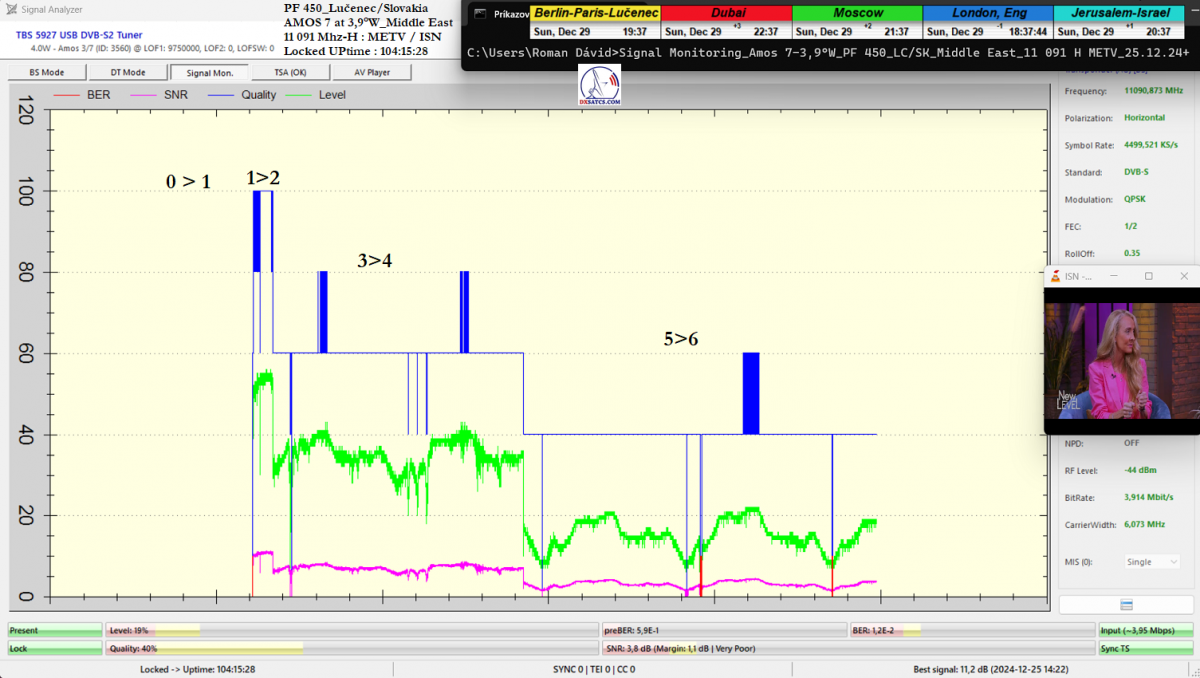This screenshot has height=678, width=1200.
Task: Close the VLC ISN player window
Action: click(x=1184, y=276)
